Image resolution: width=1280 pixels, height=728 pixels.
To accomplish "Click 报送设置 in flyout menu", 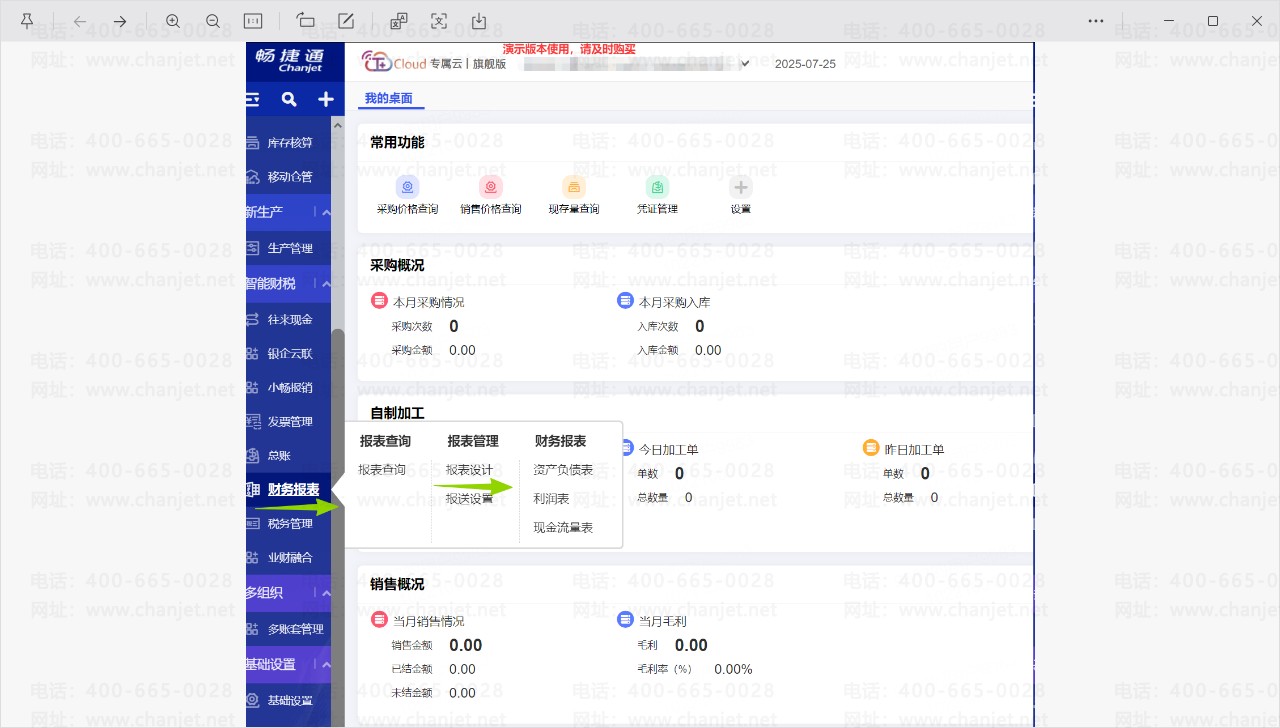I will 469,499.
